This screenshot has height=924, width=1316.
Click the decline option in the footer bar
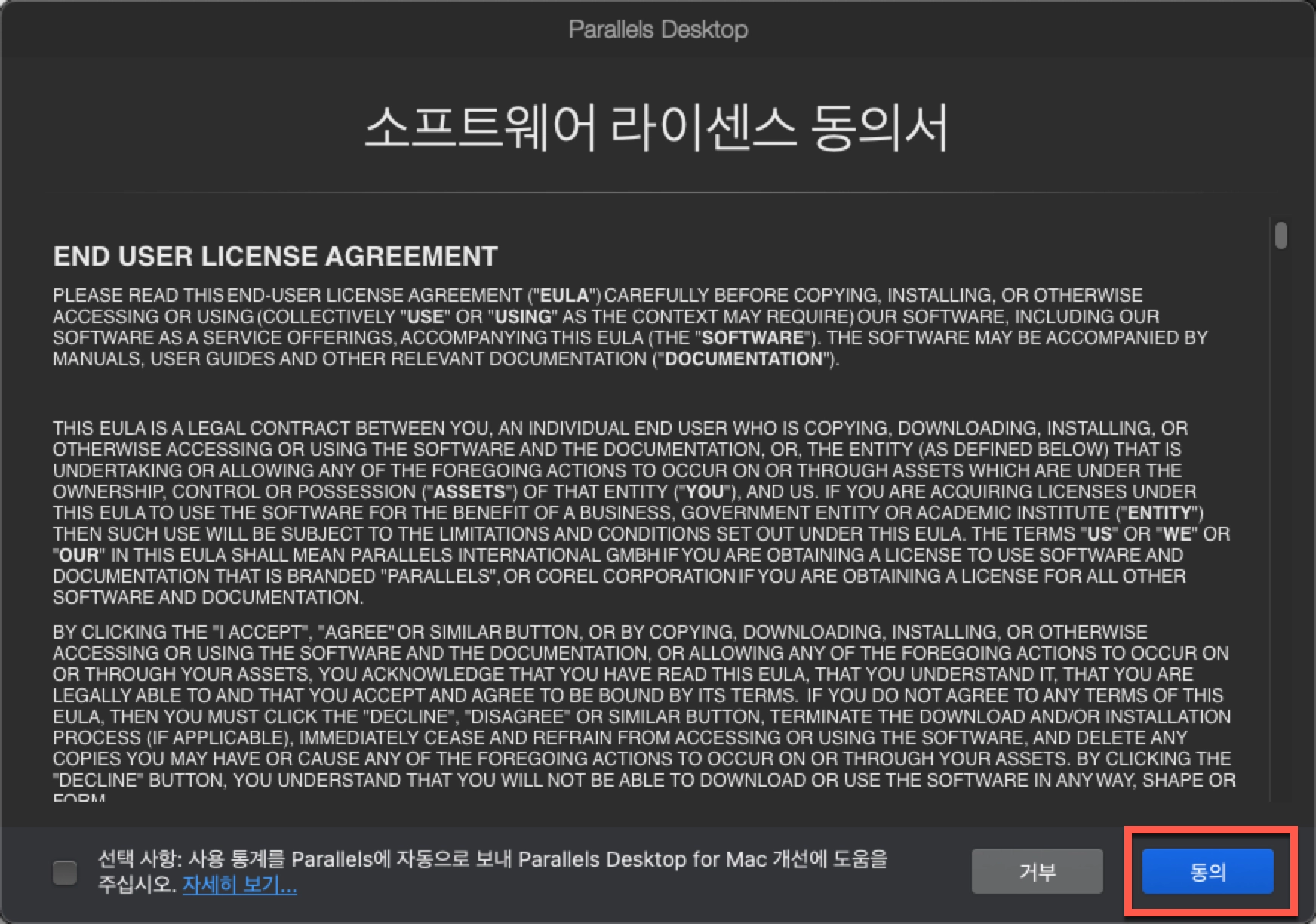point(1039,870)
